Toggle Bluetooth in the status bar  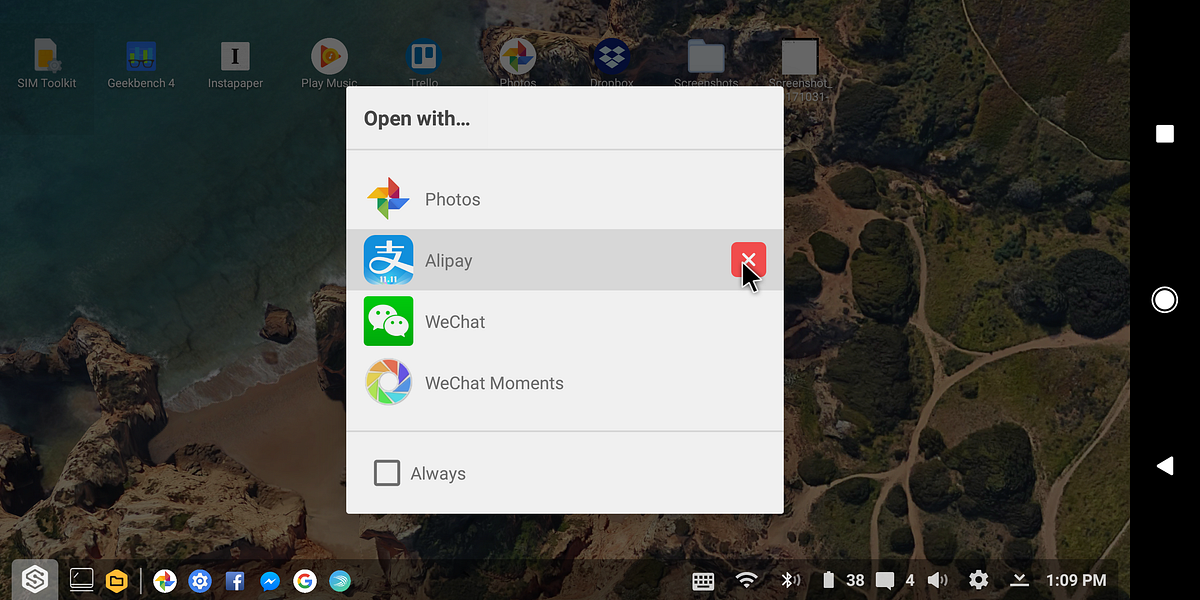click(790, 580)
